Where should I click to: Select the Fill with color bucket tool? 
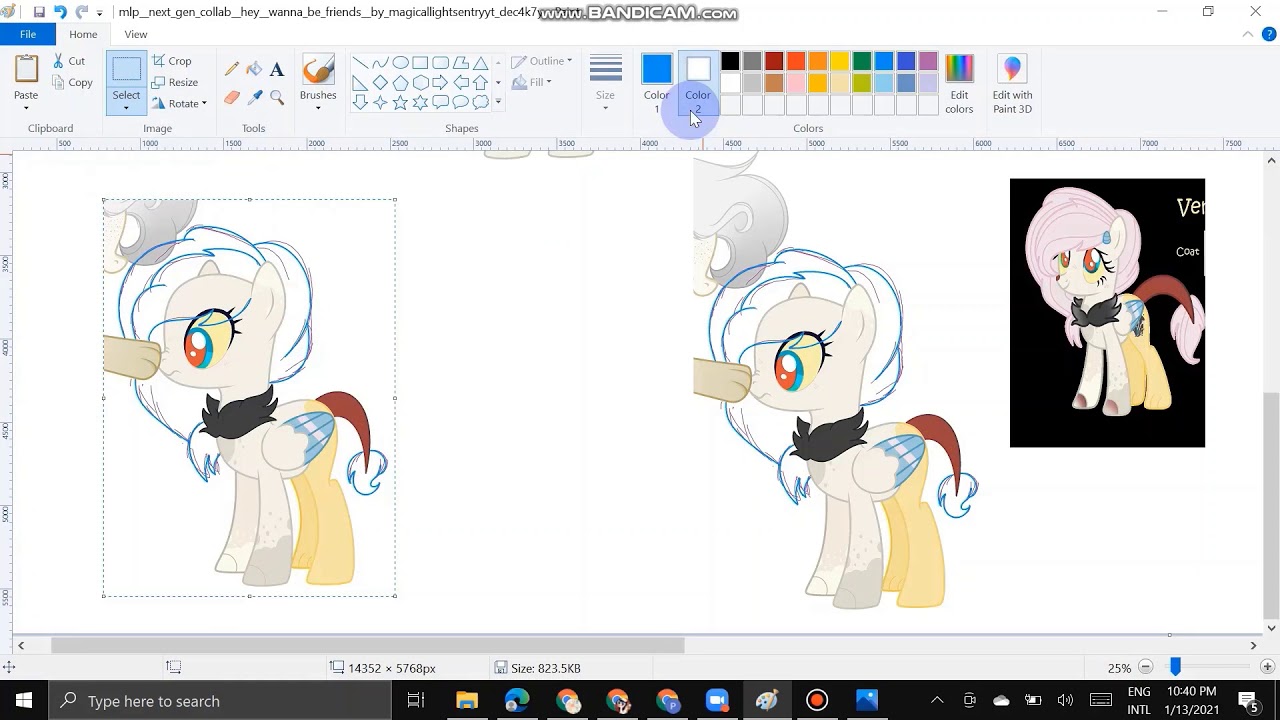[254, 69]
